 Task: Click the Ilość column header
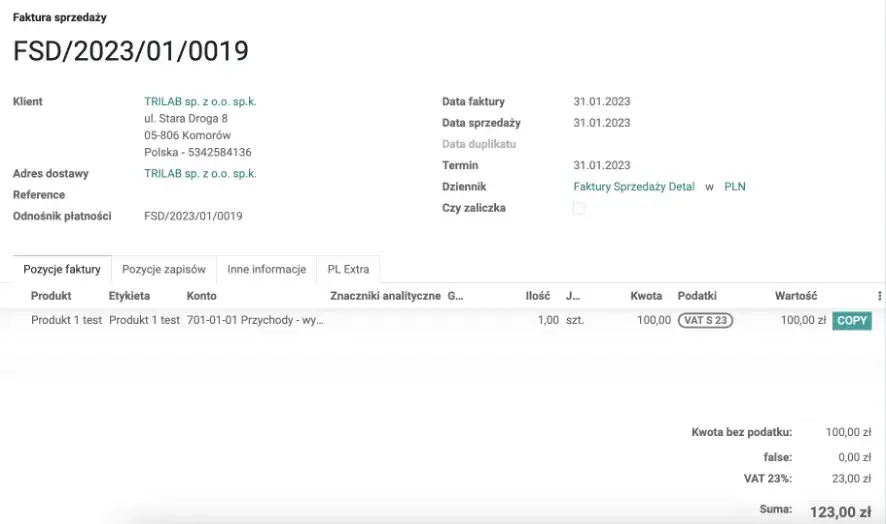pos(538,296)
